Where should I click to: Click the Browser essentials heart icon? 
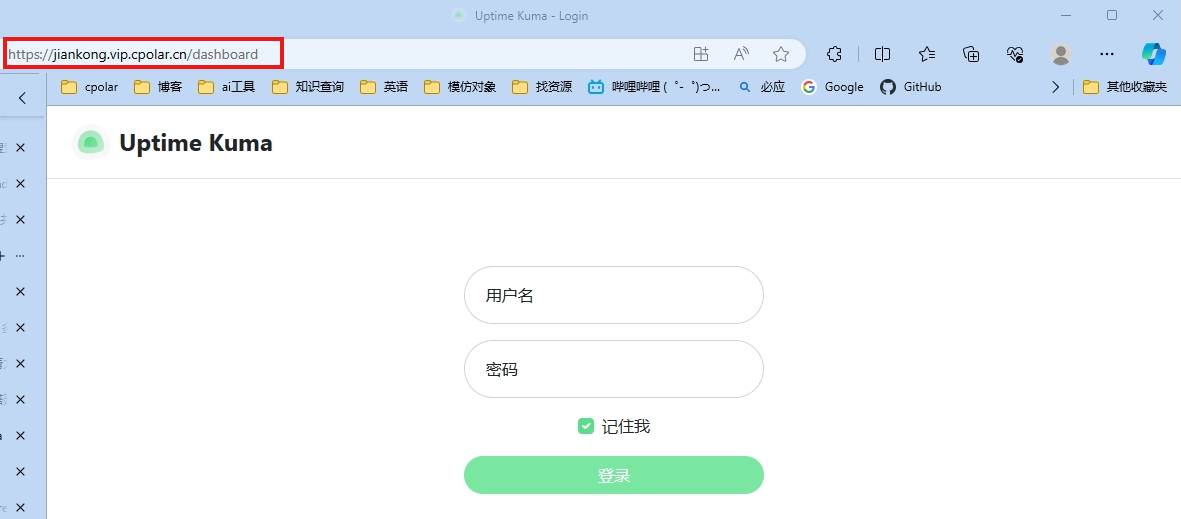1015,54
